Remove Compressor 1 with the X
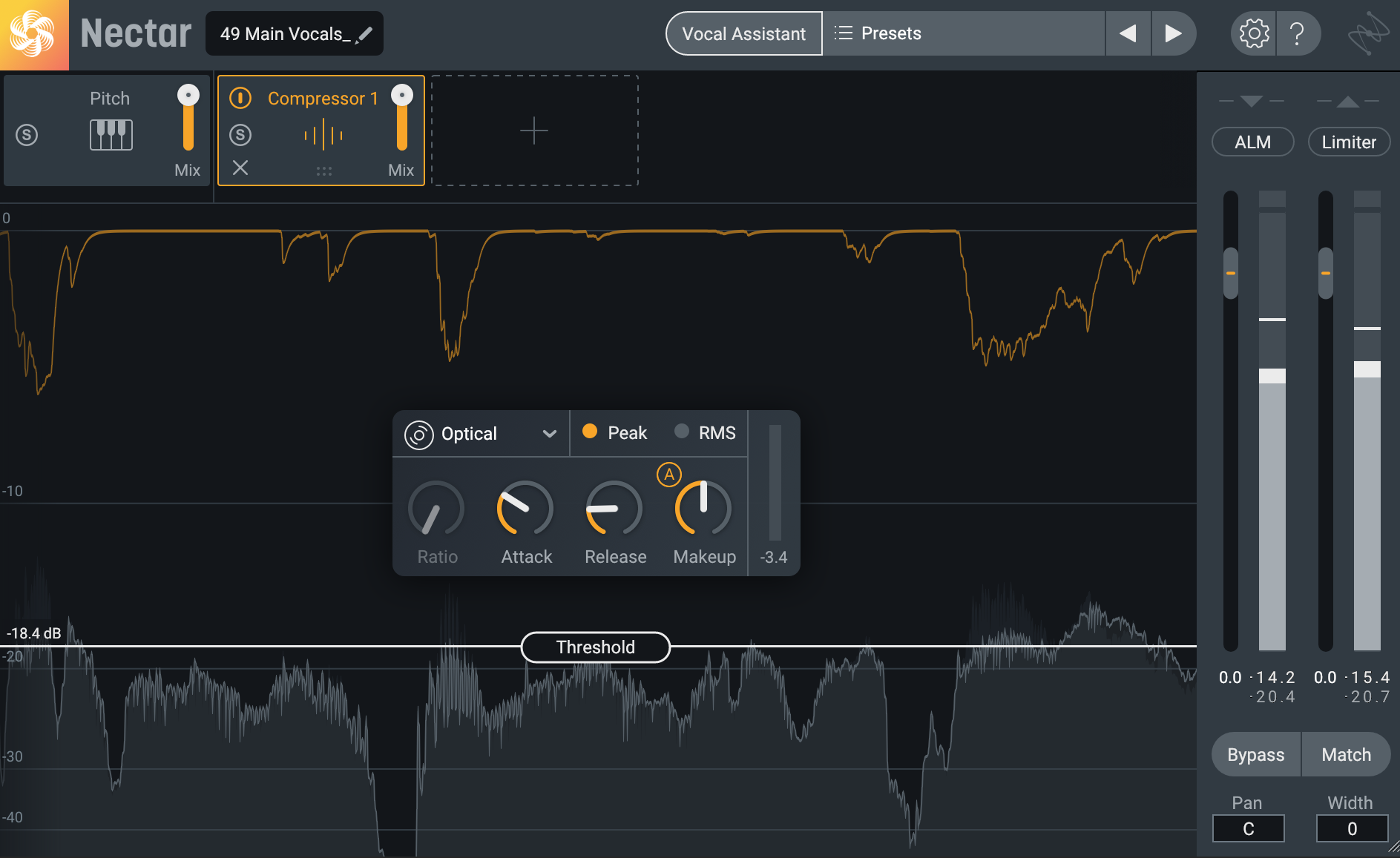The width and height of the screenshot is (1400, 858). point(240,168)
